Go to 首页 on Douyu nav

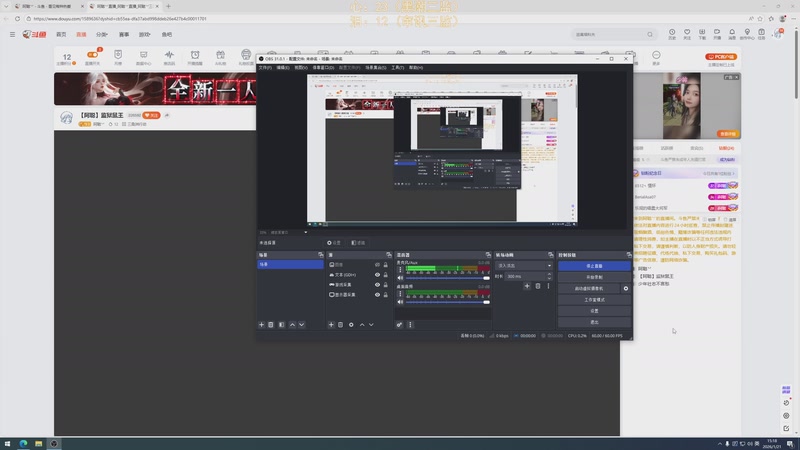(61, 34)
